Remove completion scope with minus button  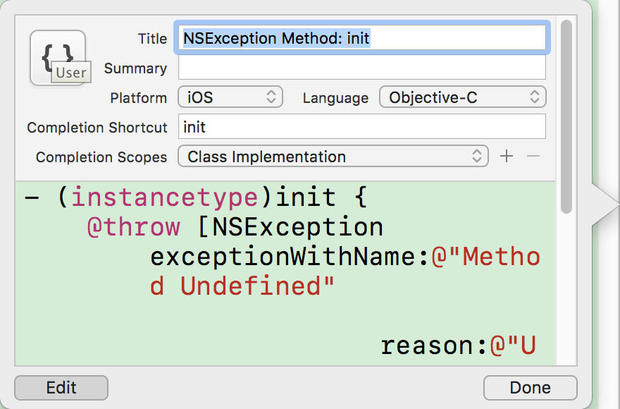click(533, 156)
